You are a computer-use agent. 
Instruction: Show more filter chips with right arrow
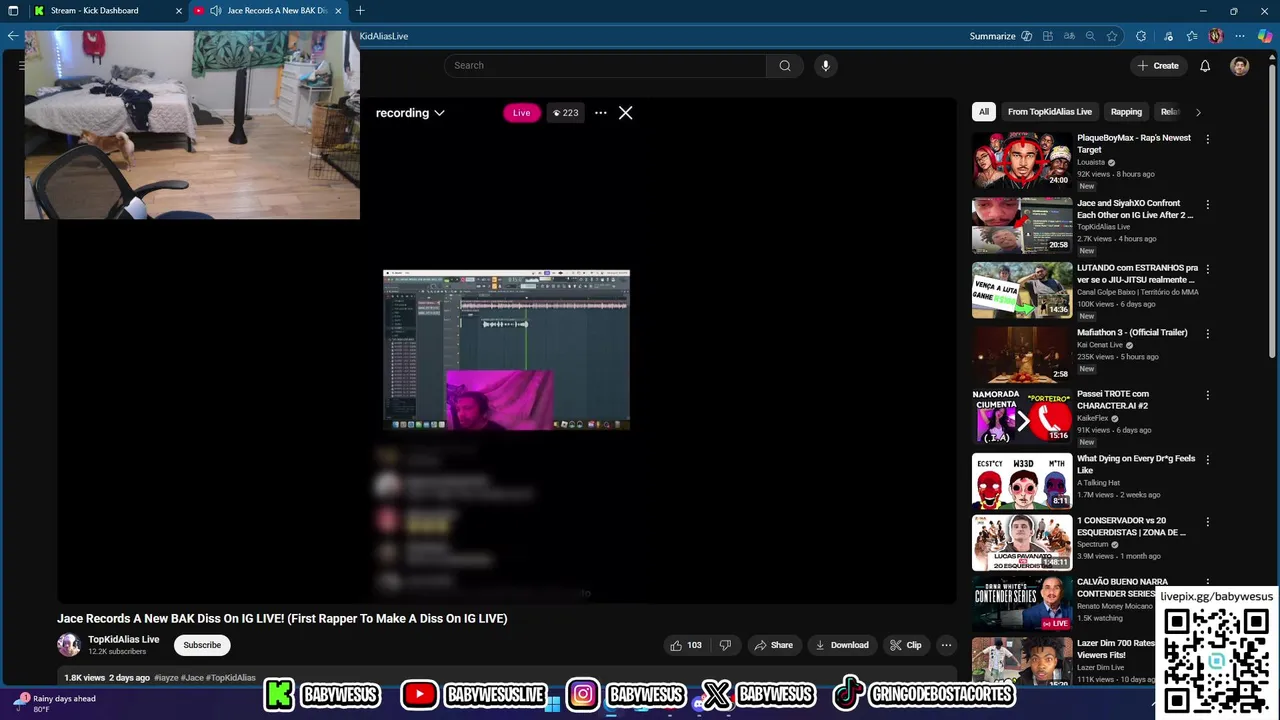pos(1198,112)
